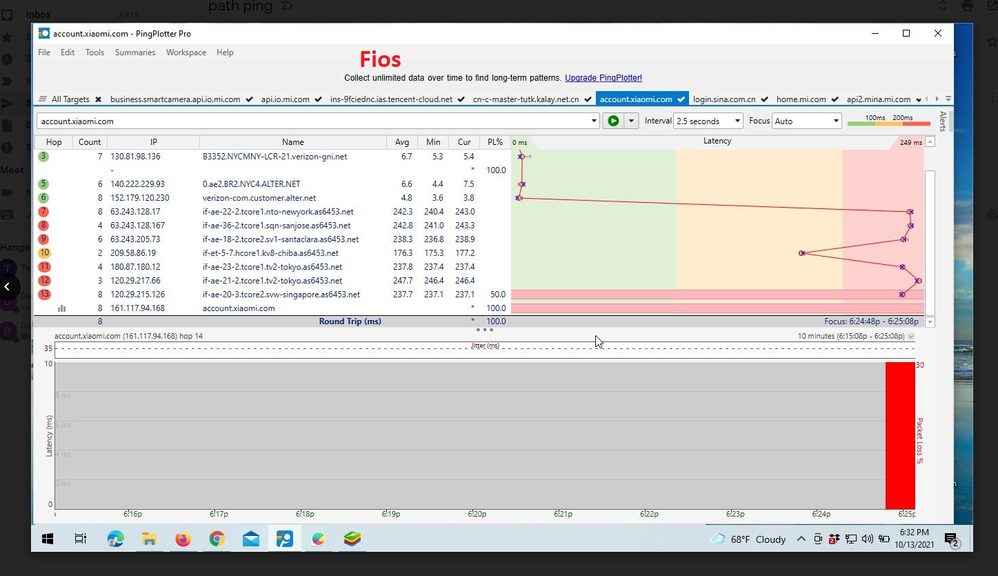Launch Firefox from the taskbar
This screenshot has height=576, width=998.
tap(183, 539)
